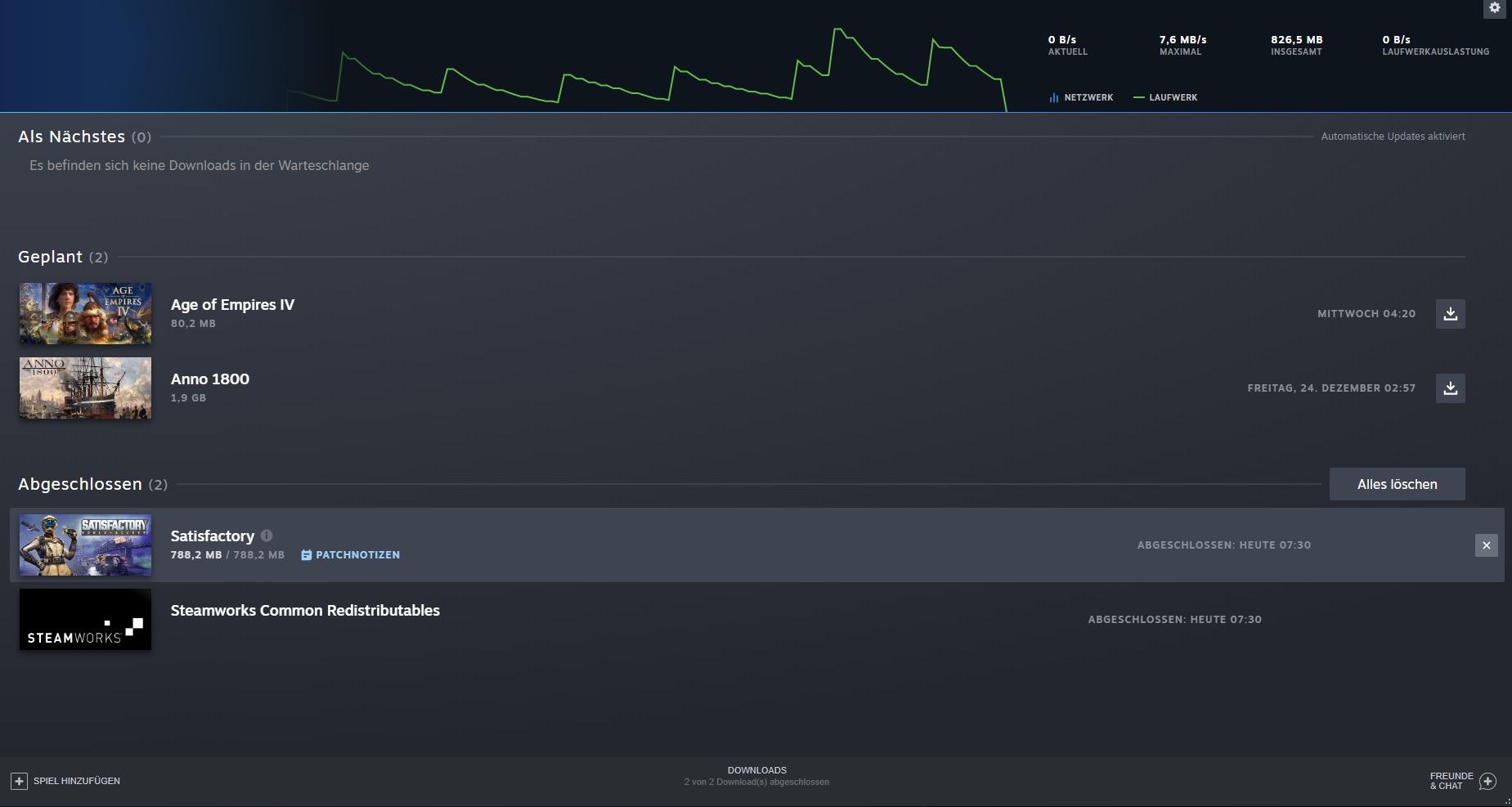Click the add game plus icon
Image resolution: width=1512 pixels, height=807 pixels.
19,781
